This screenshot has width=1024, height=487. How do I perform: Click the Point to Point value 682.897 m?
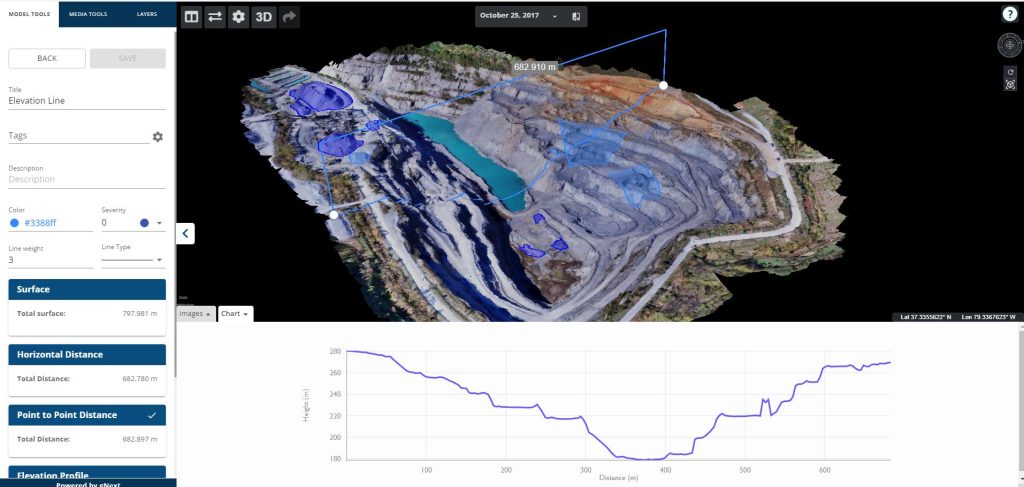(140, 439)
